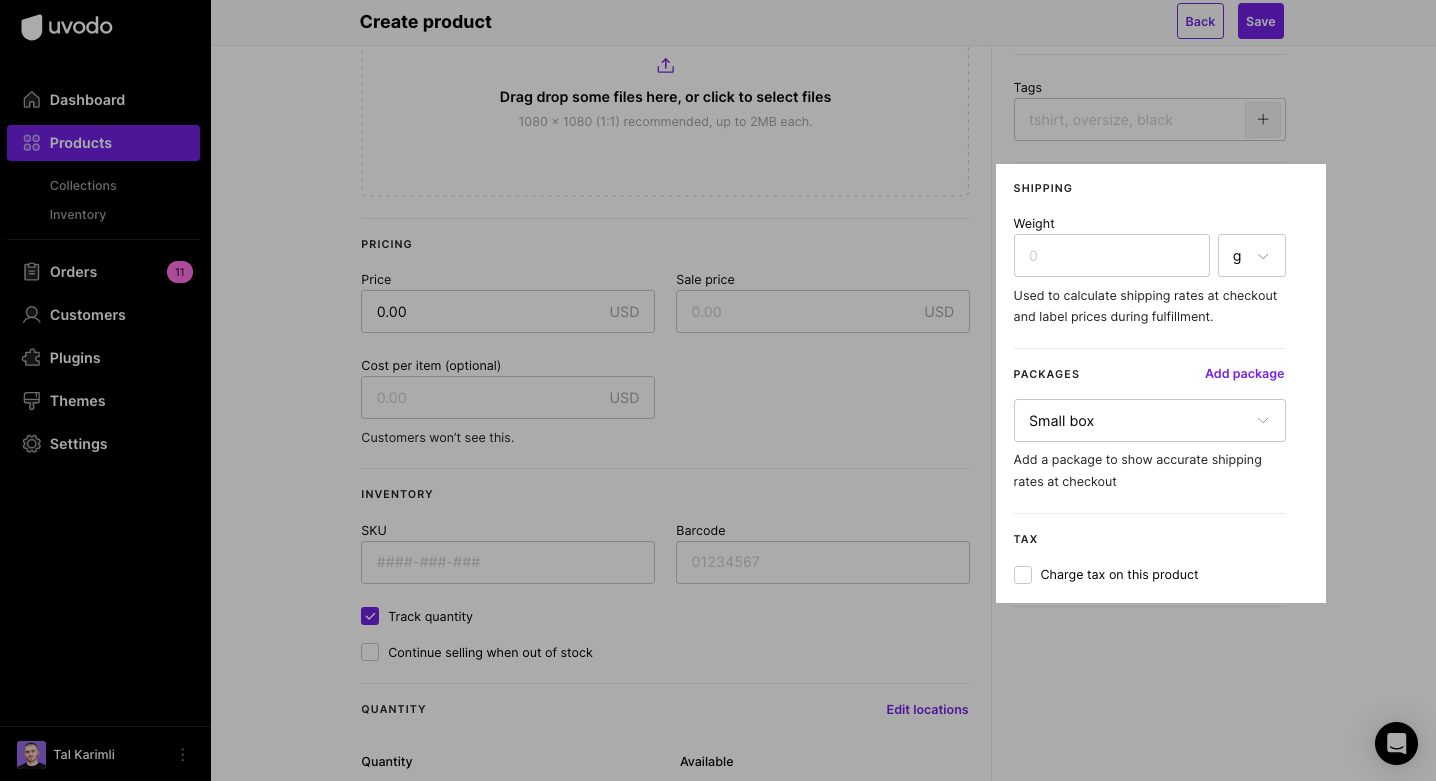Viewport: 1436px width, 781px height.
Task: Click the Customers person icon
Action: [32, 315]
